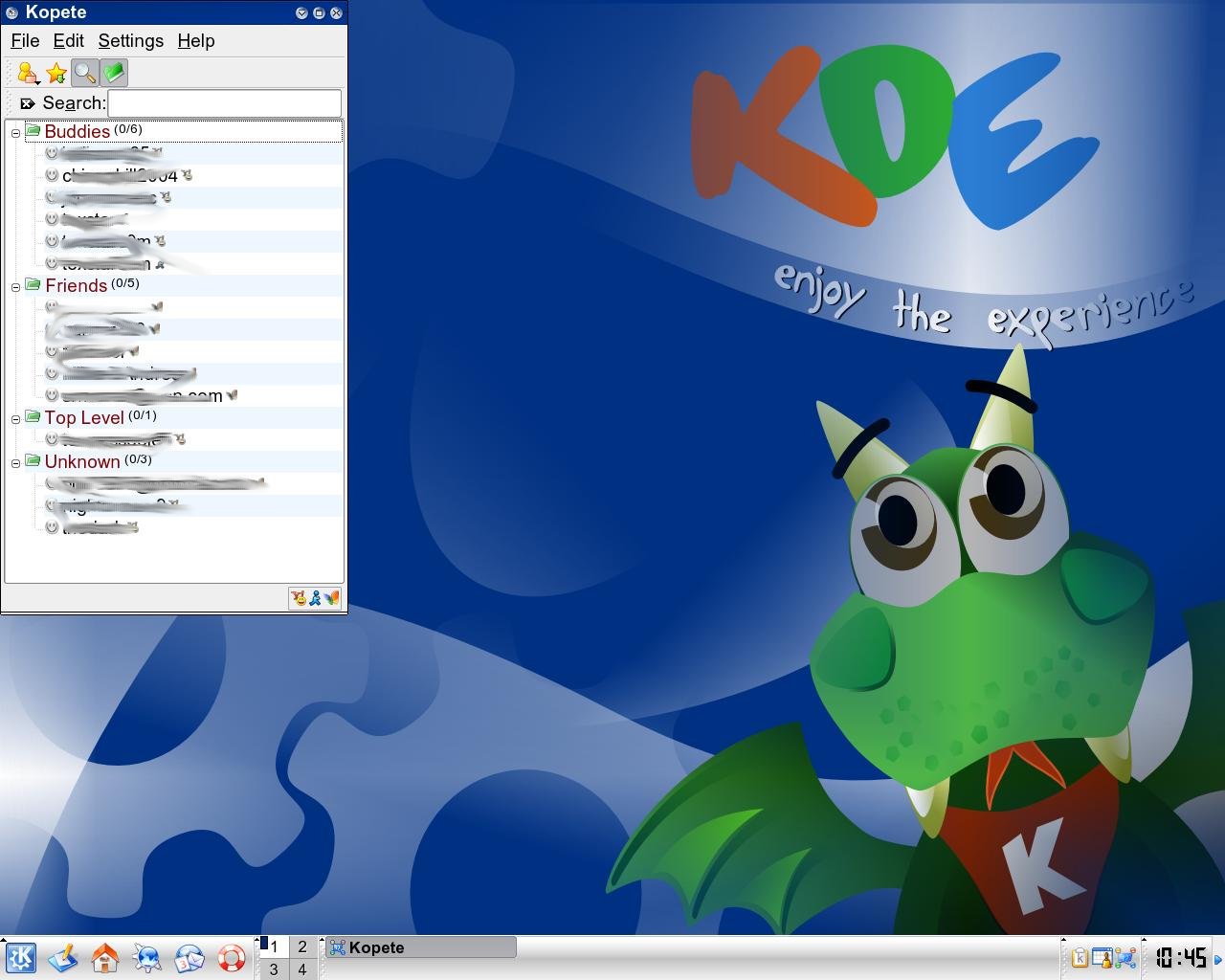
Task: Click the Top Level folder icon
Action: [33, 416]
